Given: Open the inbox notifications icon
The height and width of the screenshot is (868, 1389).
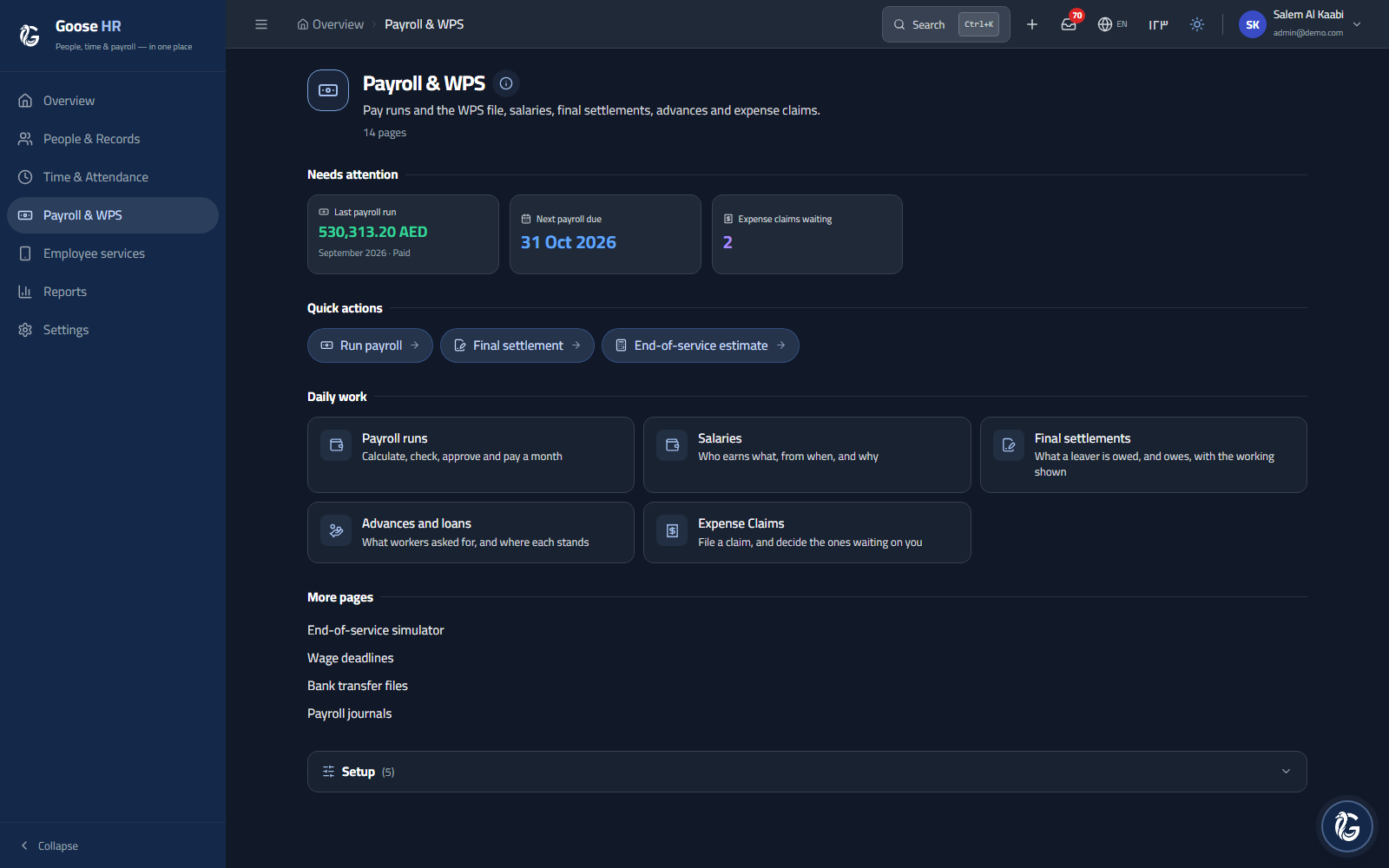Looking at the screenshot, I should (x=1069, y=24).
